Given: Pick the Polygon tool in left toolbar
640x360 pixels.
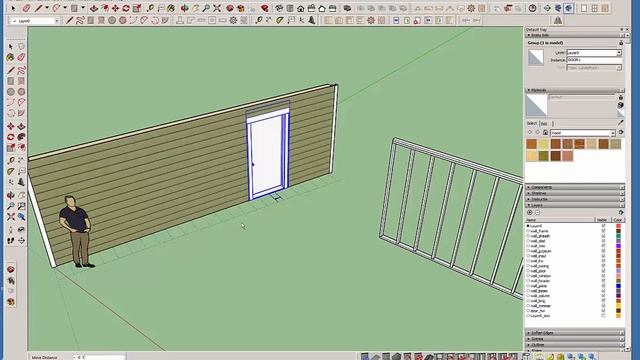Looking at the screenshot, I should 21,91.
